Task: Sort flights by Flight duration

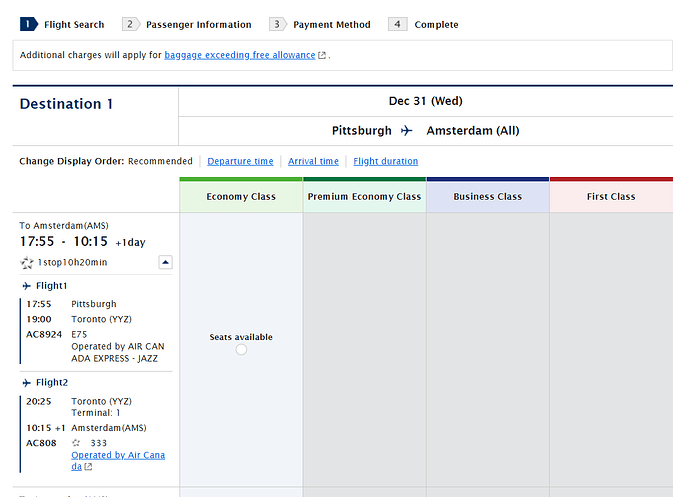Action: tap(385, 161)
